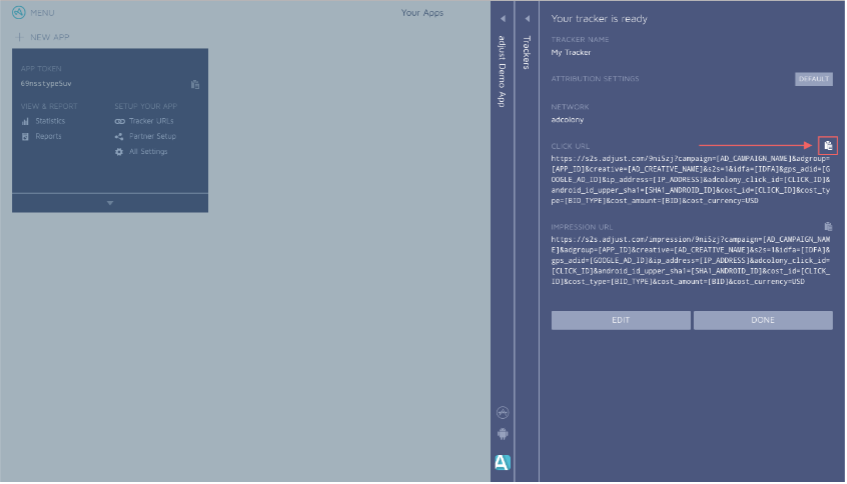This screenshot has width=847, height=484.
Task: Collapse the adjust Demo App panel arrow
Action: [502, 18]
